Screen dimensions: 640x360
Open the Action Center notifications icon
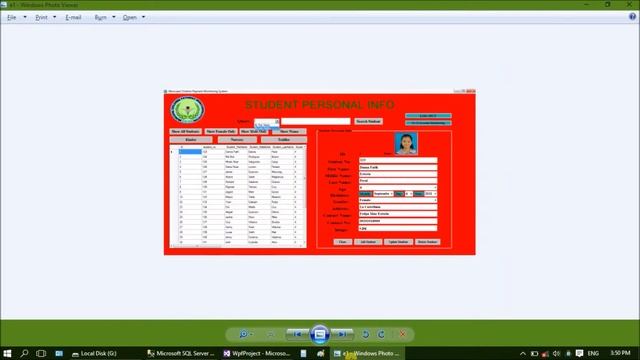point(580,353)
